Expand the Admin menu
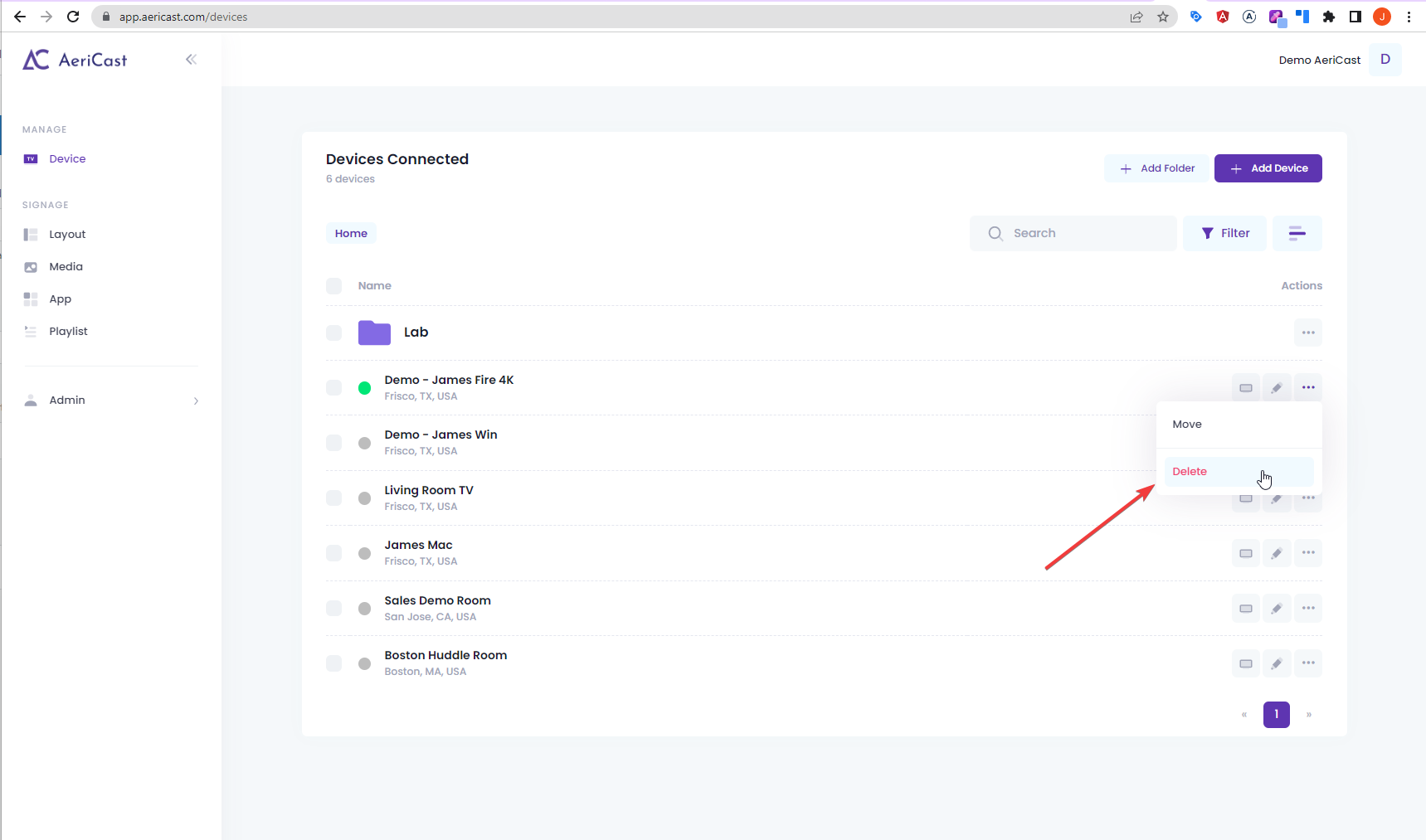The image size is (1426, 840). [x=111, y=400]
